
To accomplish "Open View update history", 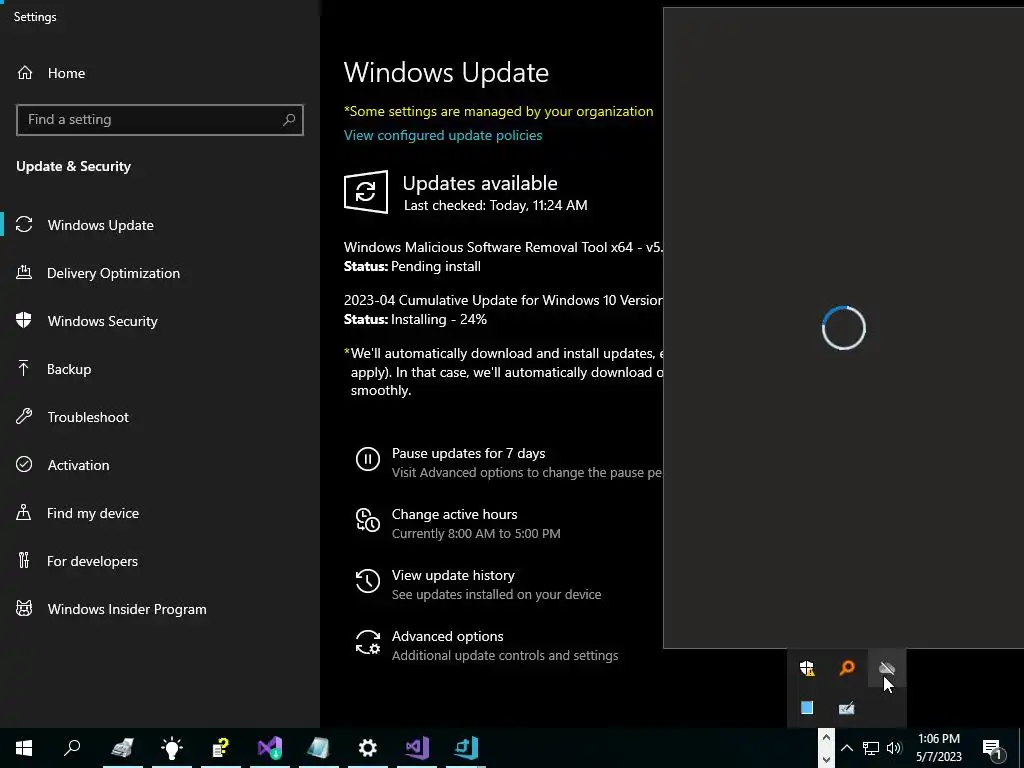I will pos(453,575).
